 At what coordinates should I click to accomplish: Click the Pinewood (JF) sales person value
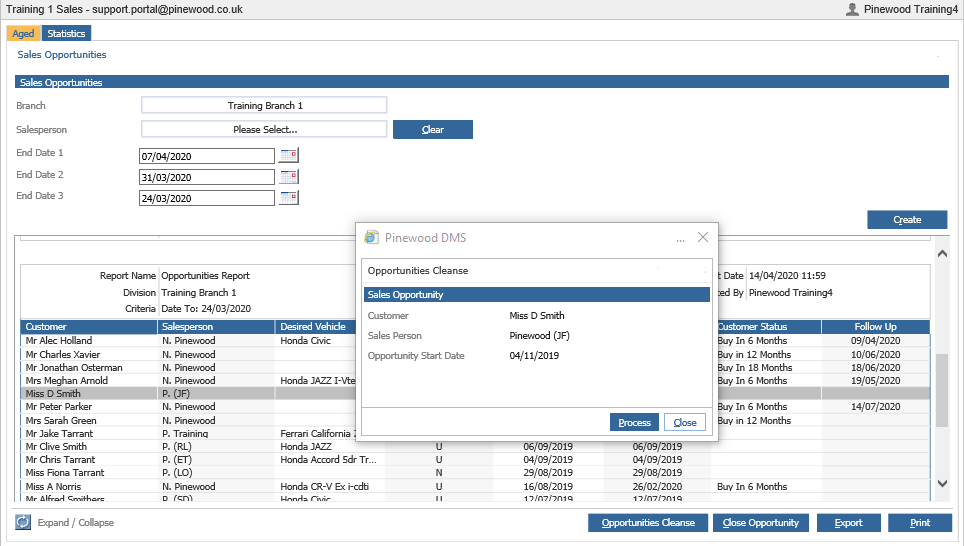tap(539, 336)
